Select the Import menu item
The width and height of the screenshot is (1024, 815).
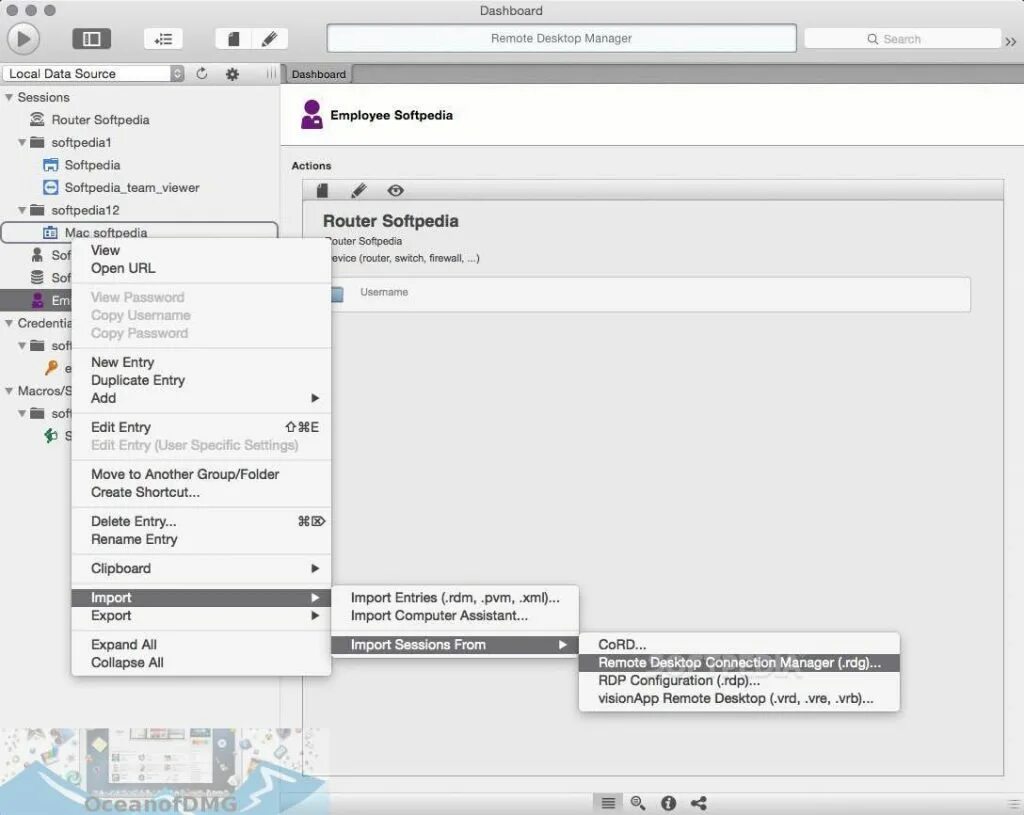201,598
